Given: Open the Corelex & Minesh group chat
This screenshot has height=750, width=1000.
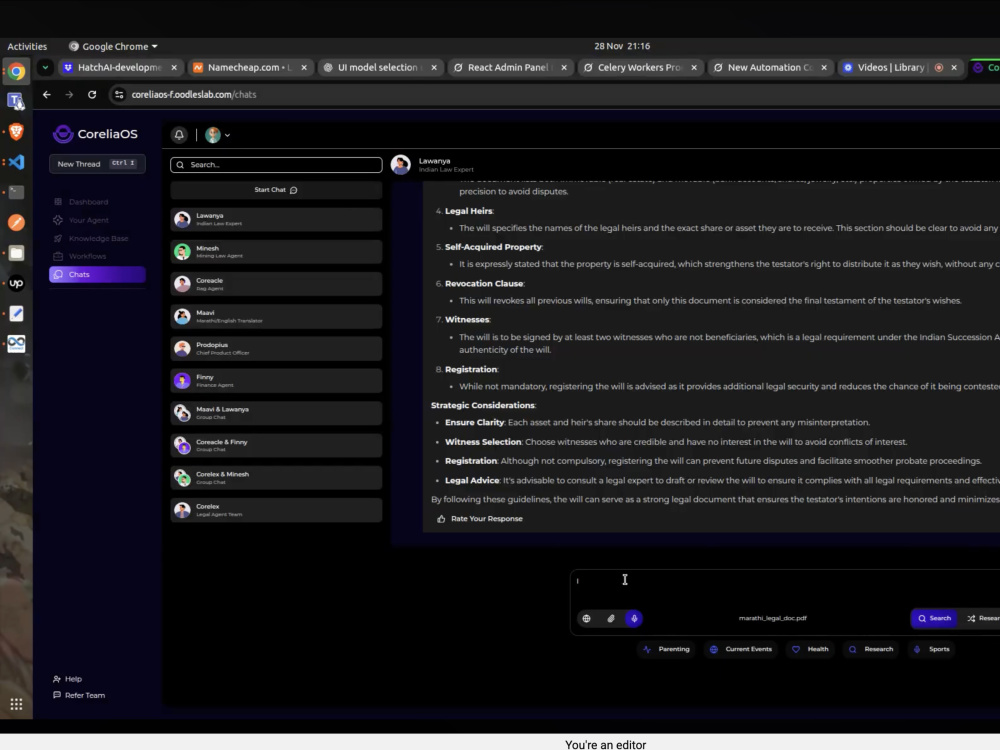Looking at the screenshot, I should pos(276,478).
